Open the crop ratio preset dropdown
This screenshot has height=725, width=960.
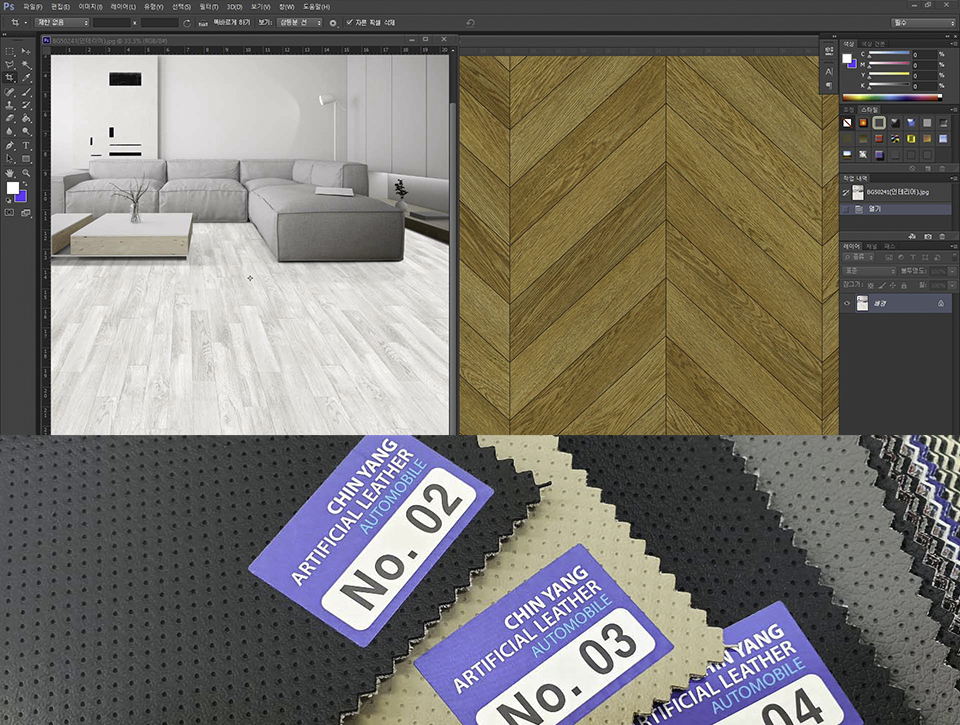click(61, 22)
